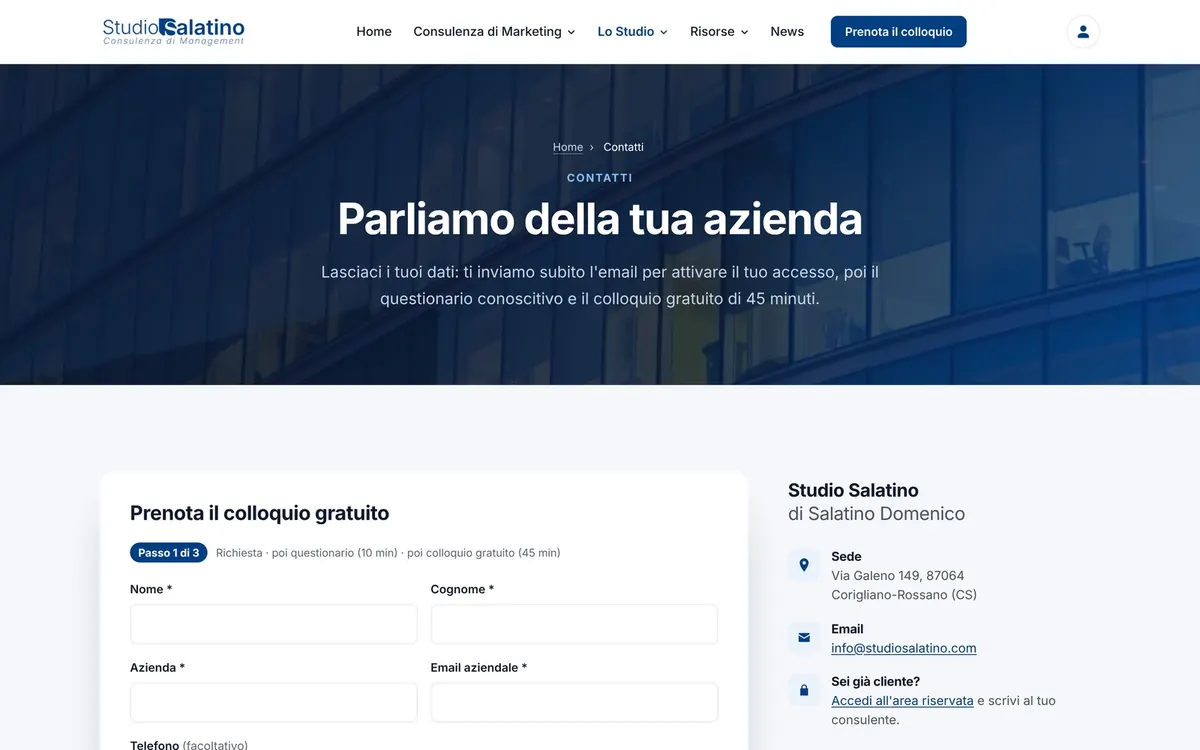Focus the Nome input field

[273, 624]
